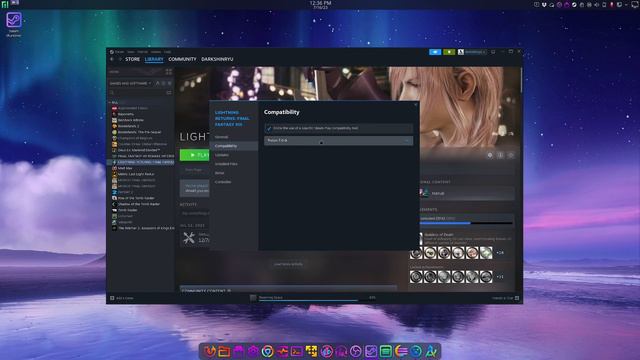The image size is (640, 360).
Task: Open the account name dropdown in Steam header
Action: [x=472, y=52]
